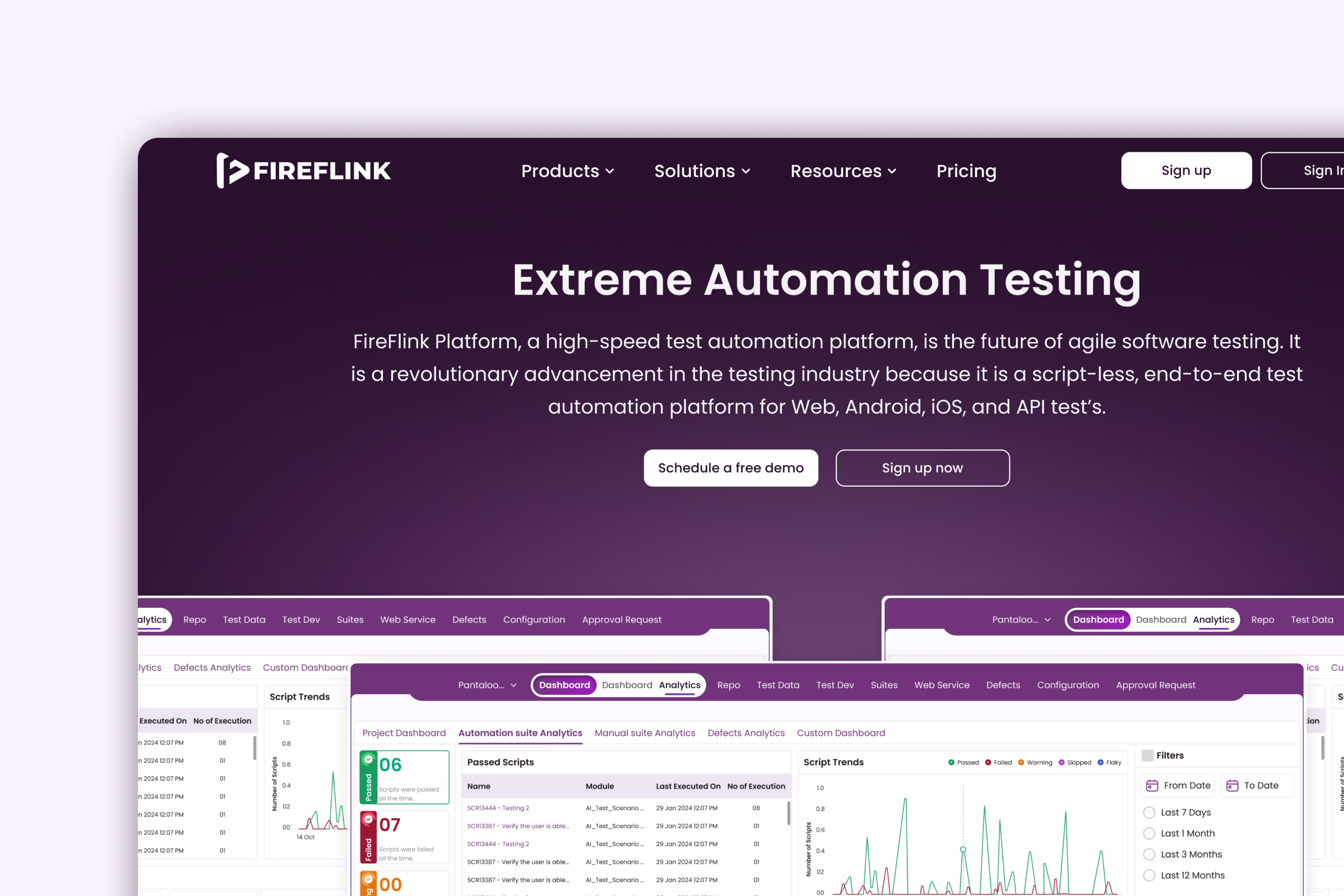Click Last Executed On header in Passed Scripts

[x=688, y=786]
